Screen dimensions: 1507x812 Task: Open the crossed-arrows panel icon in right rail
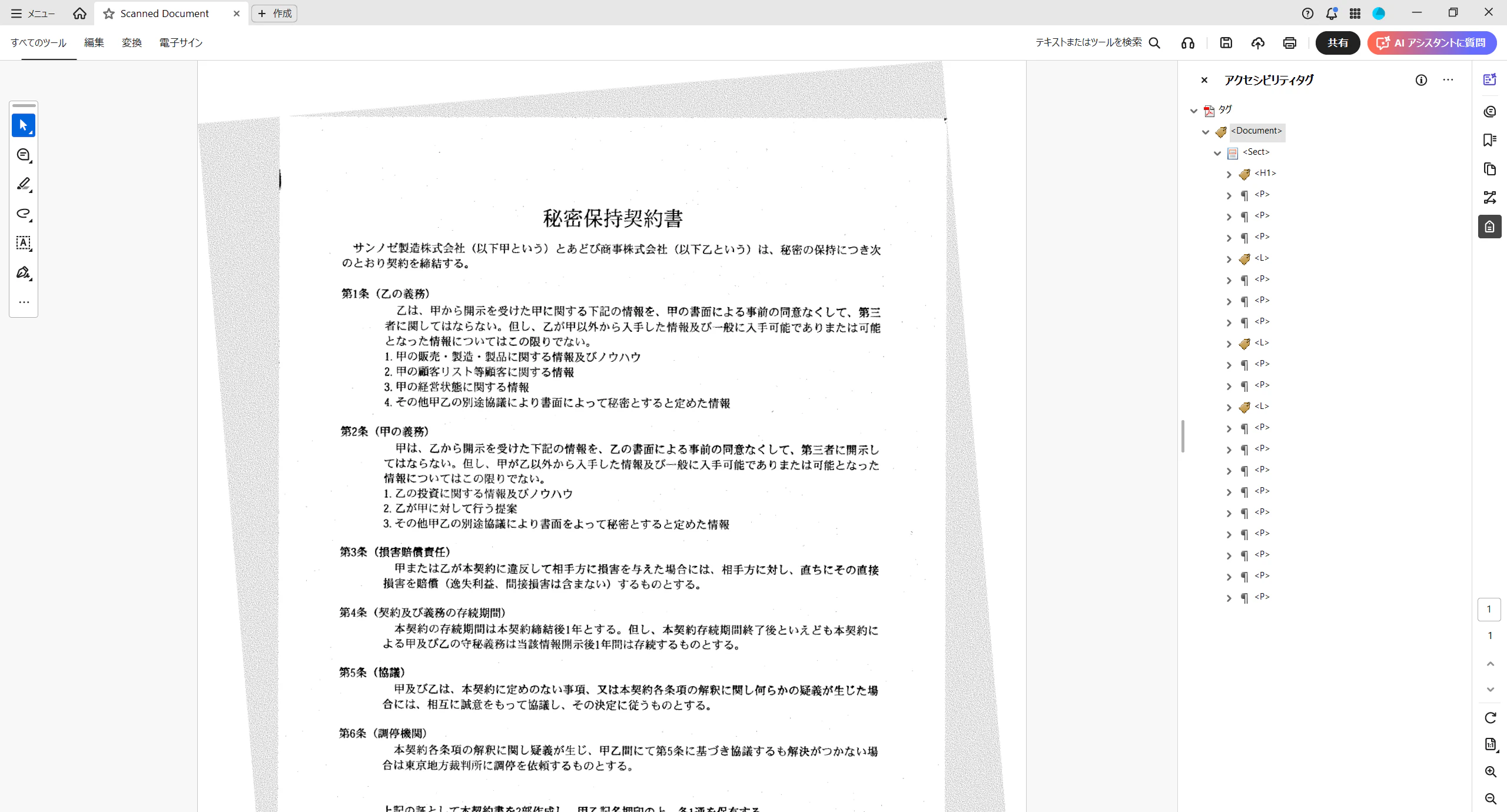click(x=1490, y=198)
